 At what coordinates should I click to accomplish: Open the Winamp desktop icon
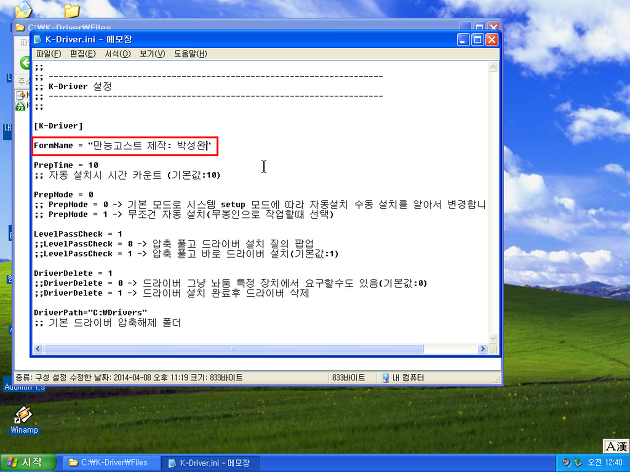tap(24, 420)
